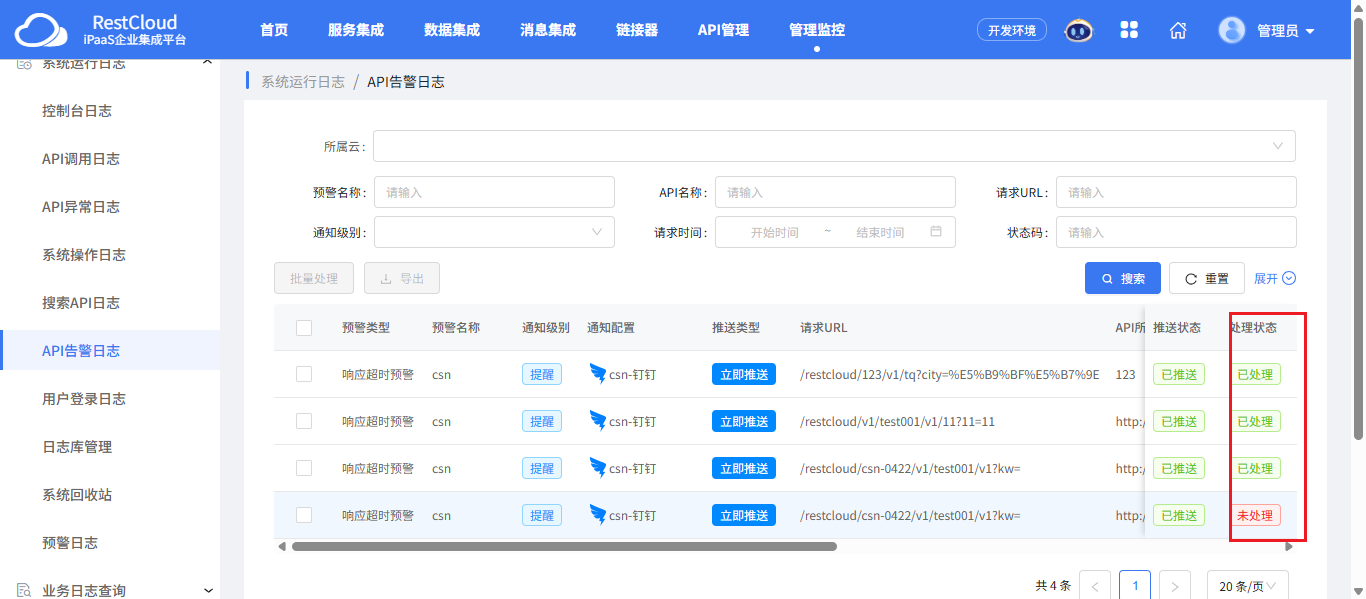
Task: Click the administrator avatar icon
Action: click(x=1232, y=30)
